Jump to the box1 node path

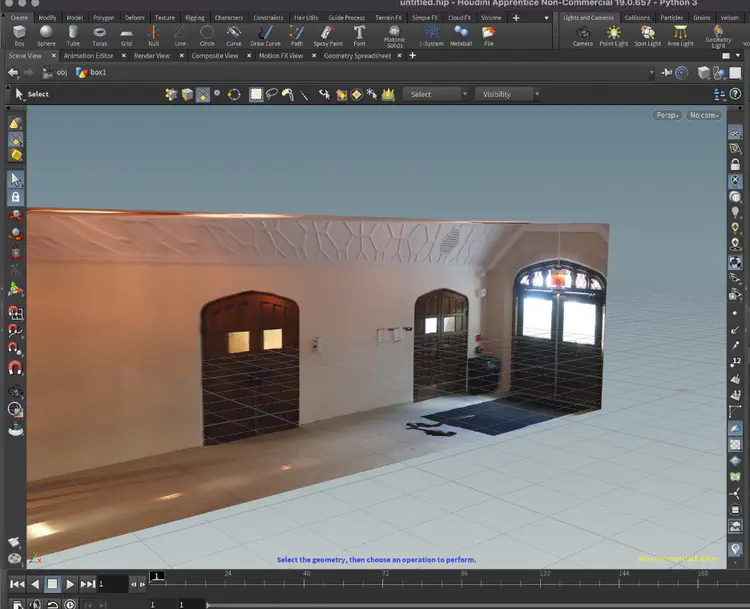[91, 73]
